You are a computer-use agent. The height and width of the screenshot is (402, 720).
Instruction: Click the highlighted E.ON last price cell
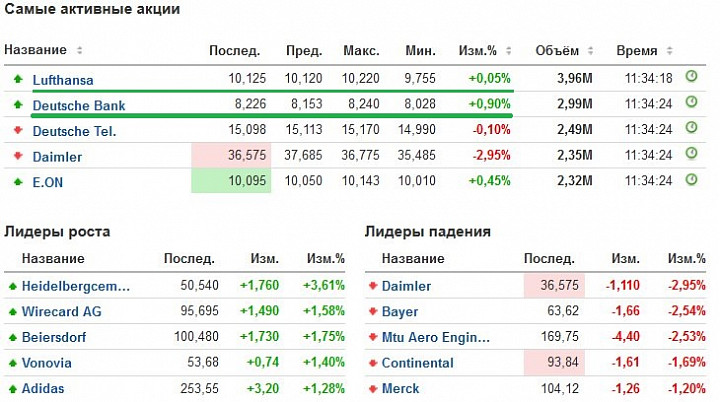point(231,180)
